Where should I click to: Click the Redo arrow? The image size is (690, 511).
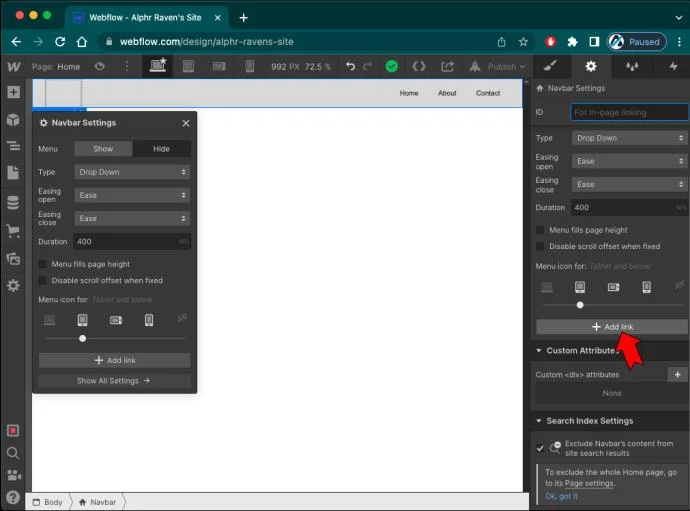point(367,66)
